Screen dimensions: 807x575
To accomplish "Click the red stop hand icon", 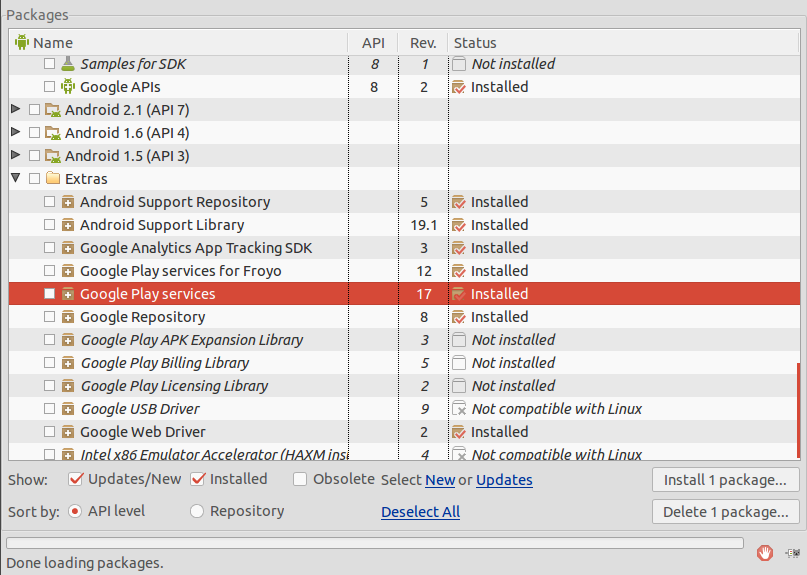I will click(765, 553).
